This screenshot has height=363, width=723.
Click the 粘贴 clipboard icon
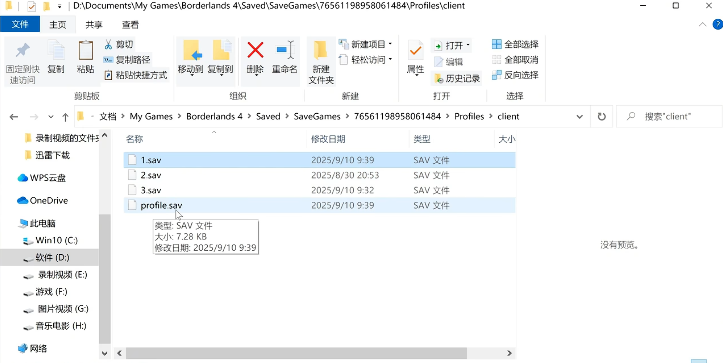[86, 51]
